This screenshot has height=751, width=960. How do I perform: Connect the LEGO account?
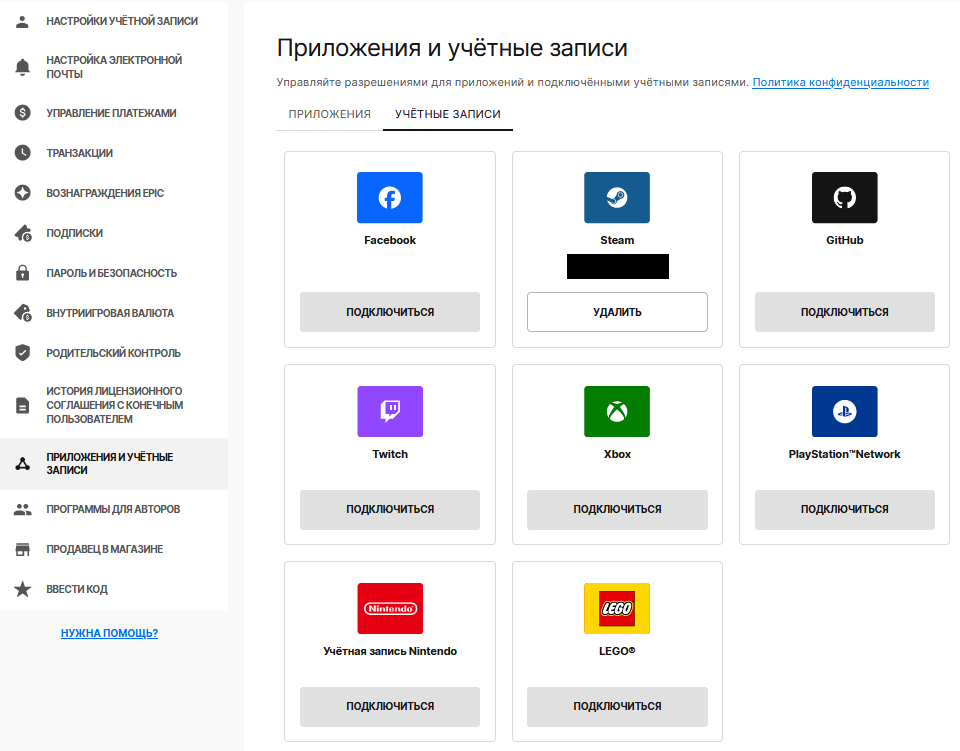point(617,706)
